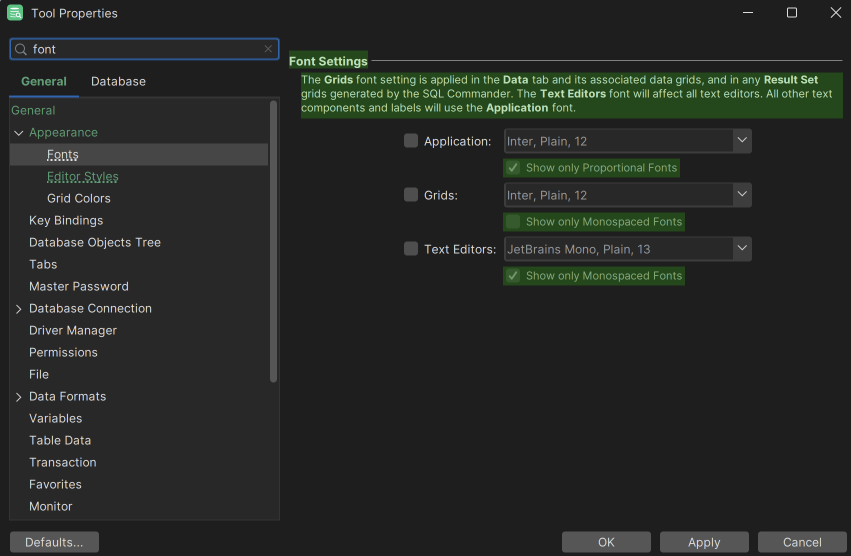Click the Apply button
This screenshot has width=851, height=556.
tap(703, 542)
